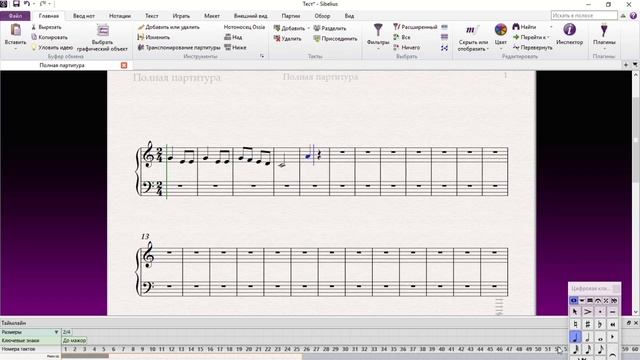Click the timeline horizontal scrollbar thumb

(x=85, y=356)
